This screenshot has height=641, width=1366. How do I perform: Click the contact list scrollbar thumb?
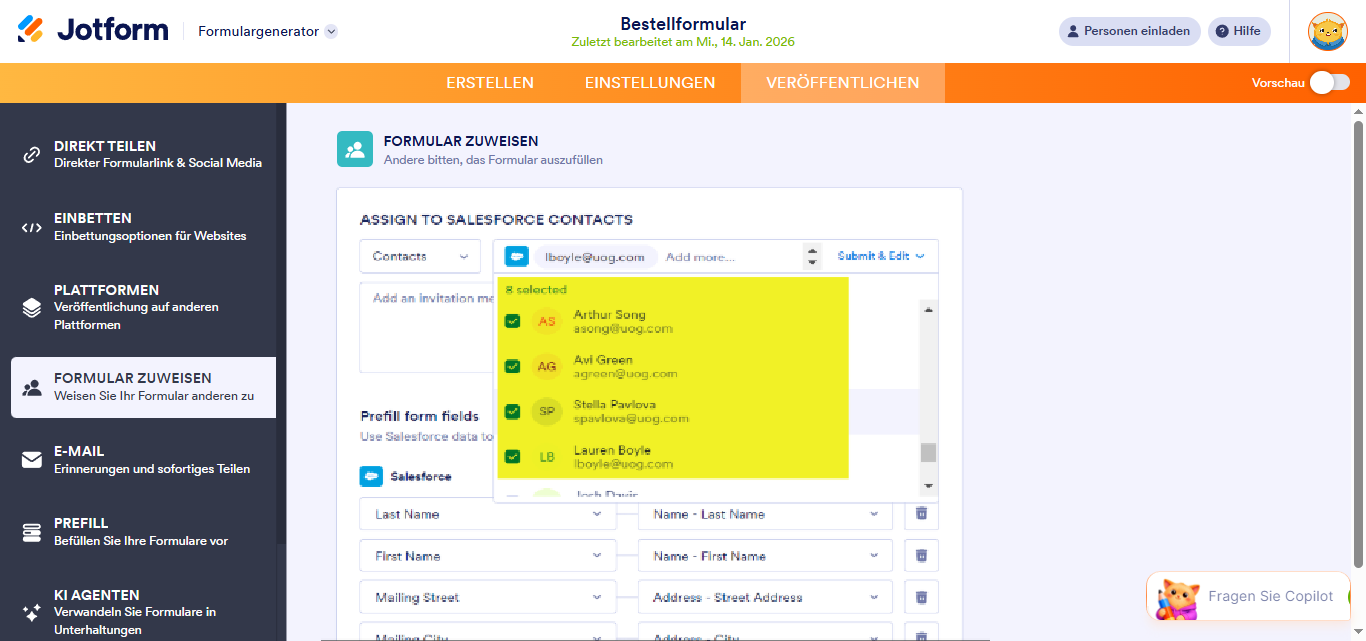point(929,453)
